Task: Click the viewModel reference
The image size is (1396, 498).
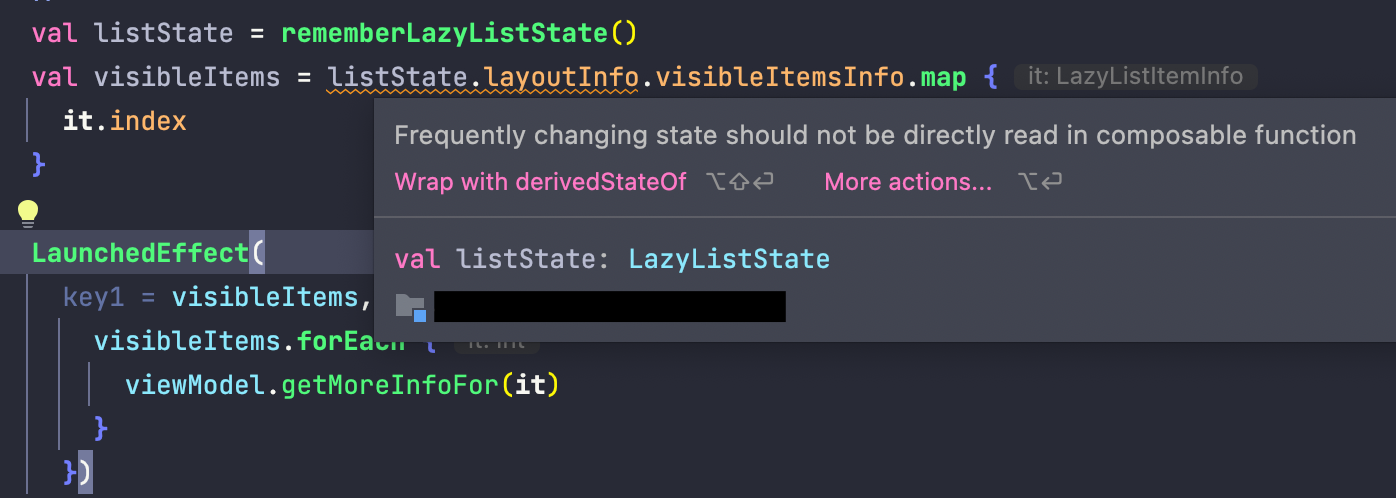Action: [195, 385]
